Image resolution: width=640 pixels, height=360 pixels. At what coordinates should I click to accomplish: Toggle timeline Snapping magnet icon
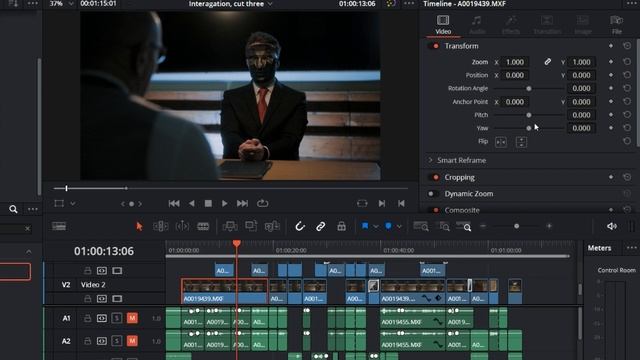pos(300,226)
